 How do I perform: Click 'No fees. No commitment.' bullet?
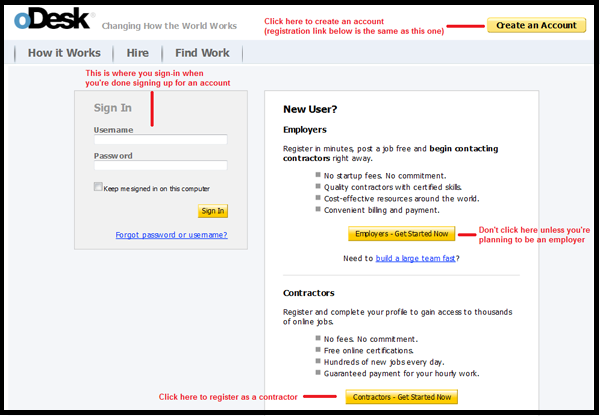(370, 339)
